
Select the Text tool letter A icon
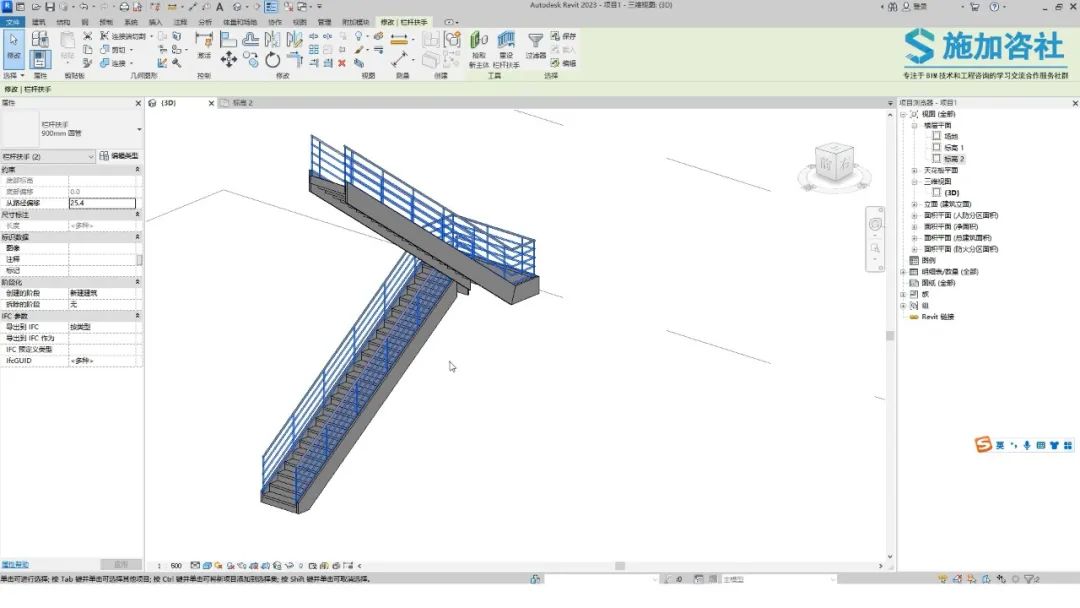pos(220,7)
